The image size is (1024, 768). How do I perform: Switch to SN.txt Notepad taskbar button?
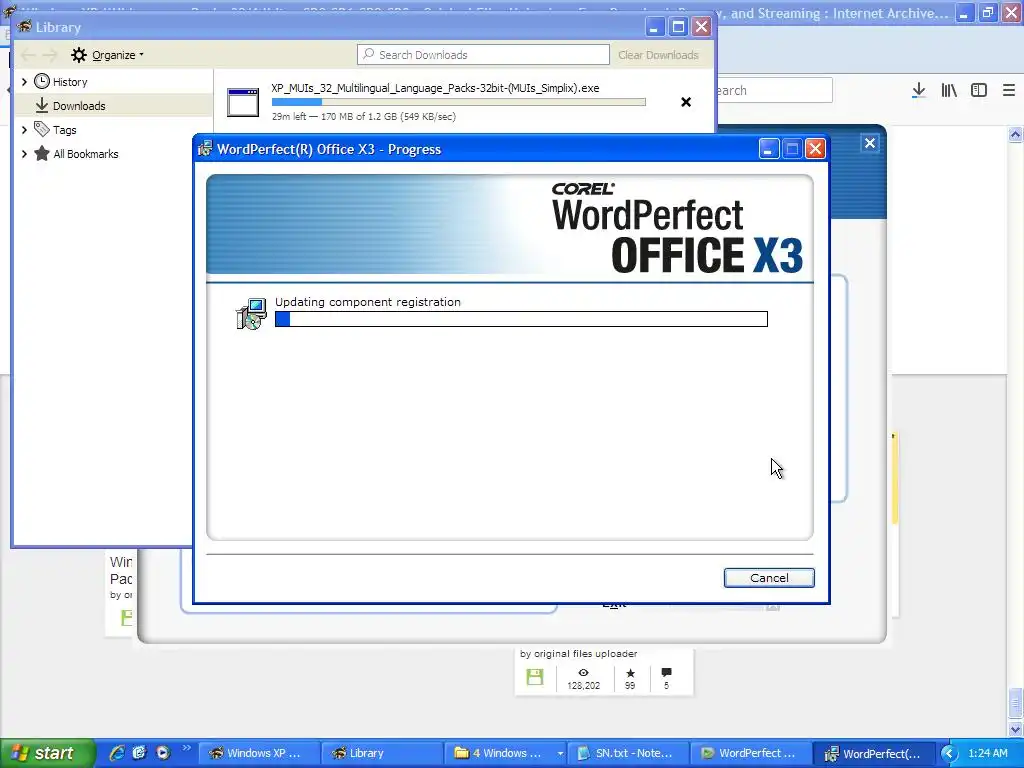[629, 753]
